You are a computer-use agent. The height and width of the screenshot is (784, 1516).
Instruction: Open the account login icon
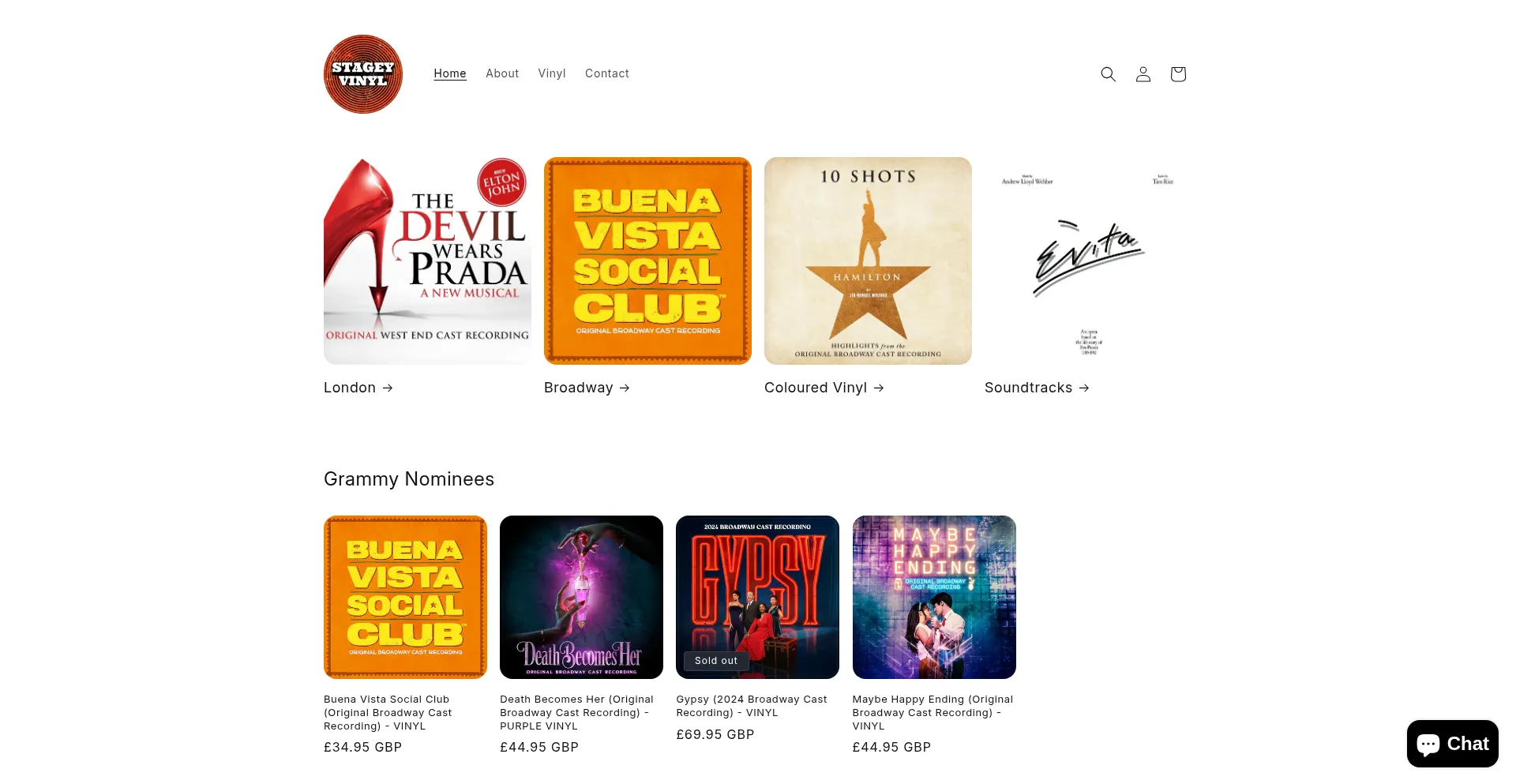(1143, 74)
